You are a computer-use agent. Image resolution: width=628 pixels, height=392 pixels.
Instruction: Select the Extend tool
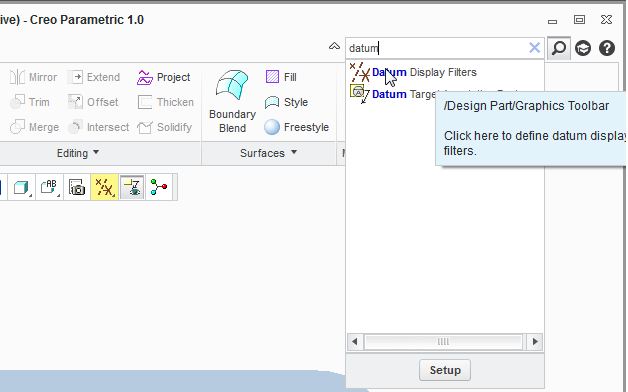tap(94, 77)
